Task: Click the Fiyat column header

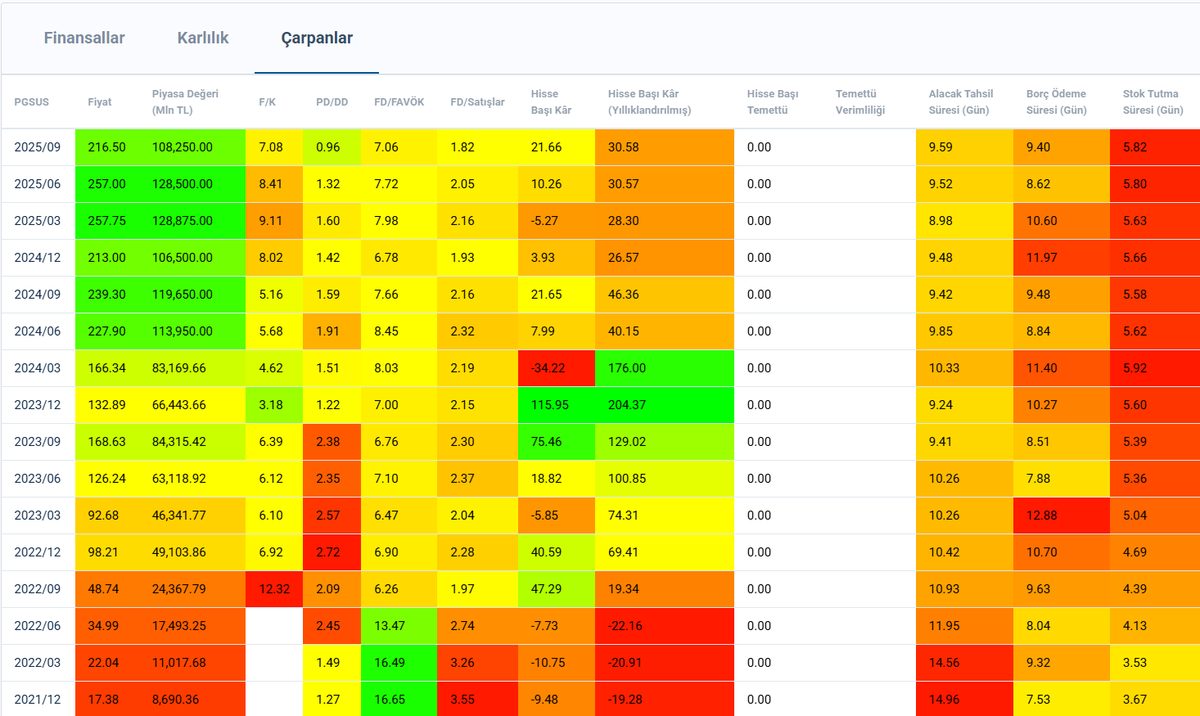Action: (100, 102)
